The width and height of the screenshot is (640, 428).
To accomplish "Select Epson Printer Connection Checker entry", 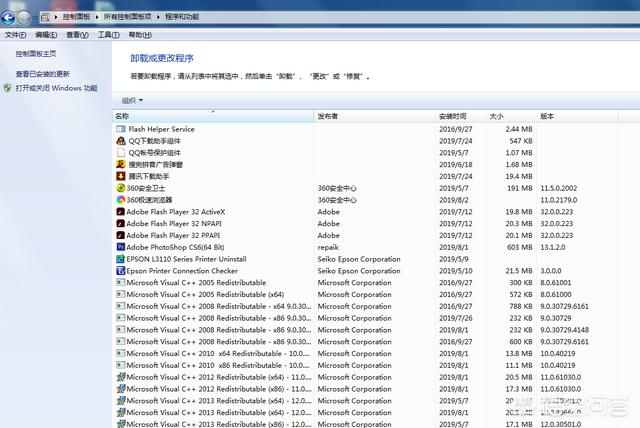I will [x=182, y=271].
